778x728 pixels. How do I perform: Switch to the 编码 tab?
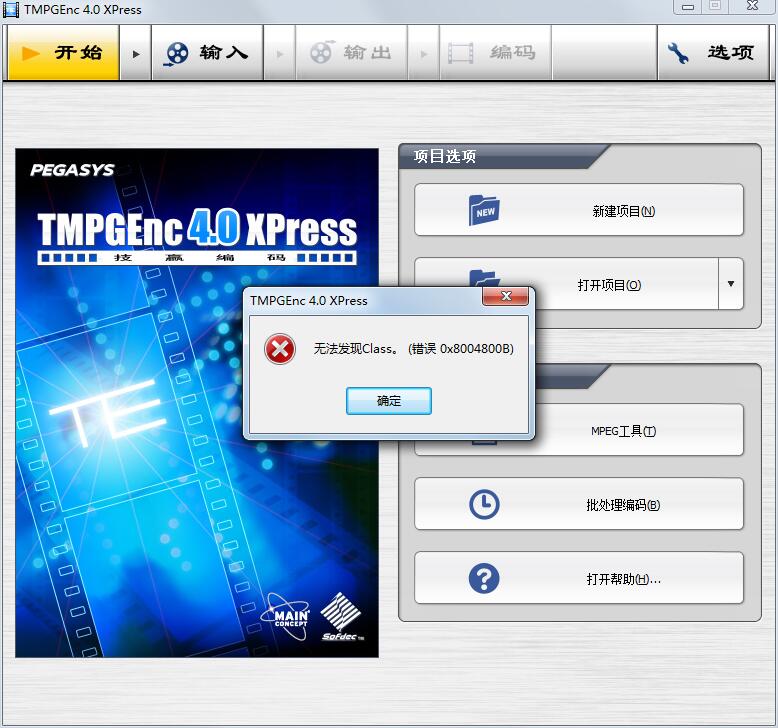pos(496,53)
